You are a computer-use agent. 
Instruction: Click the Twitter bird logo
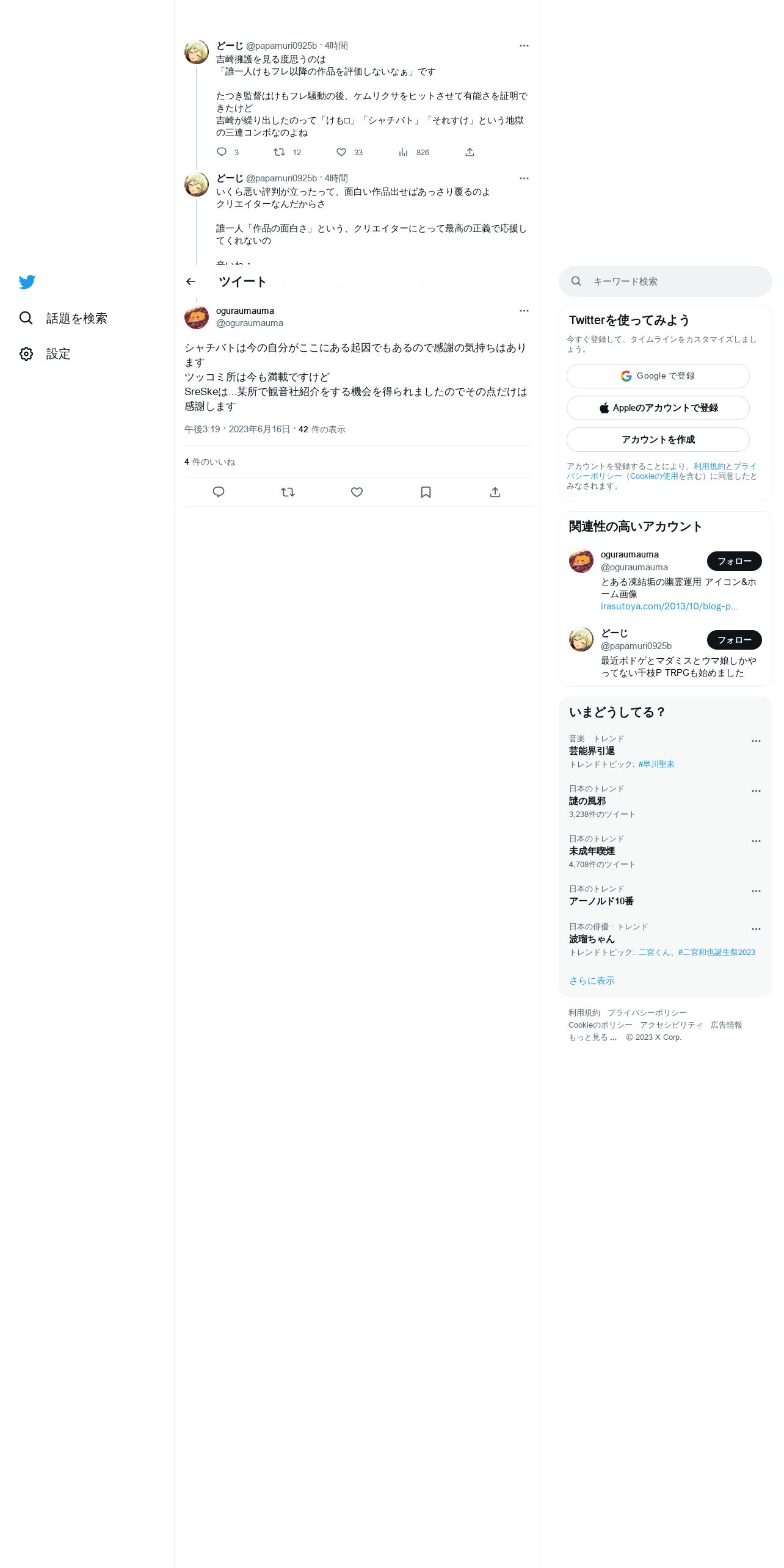pos(27,282)
